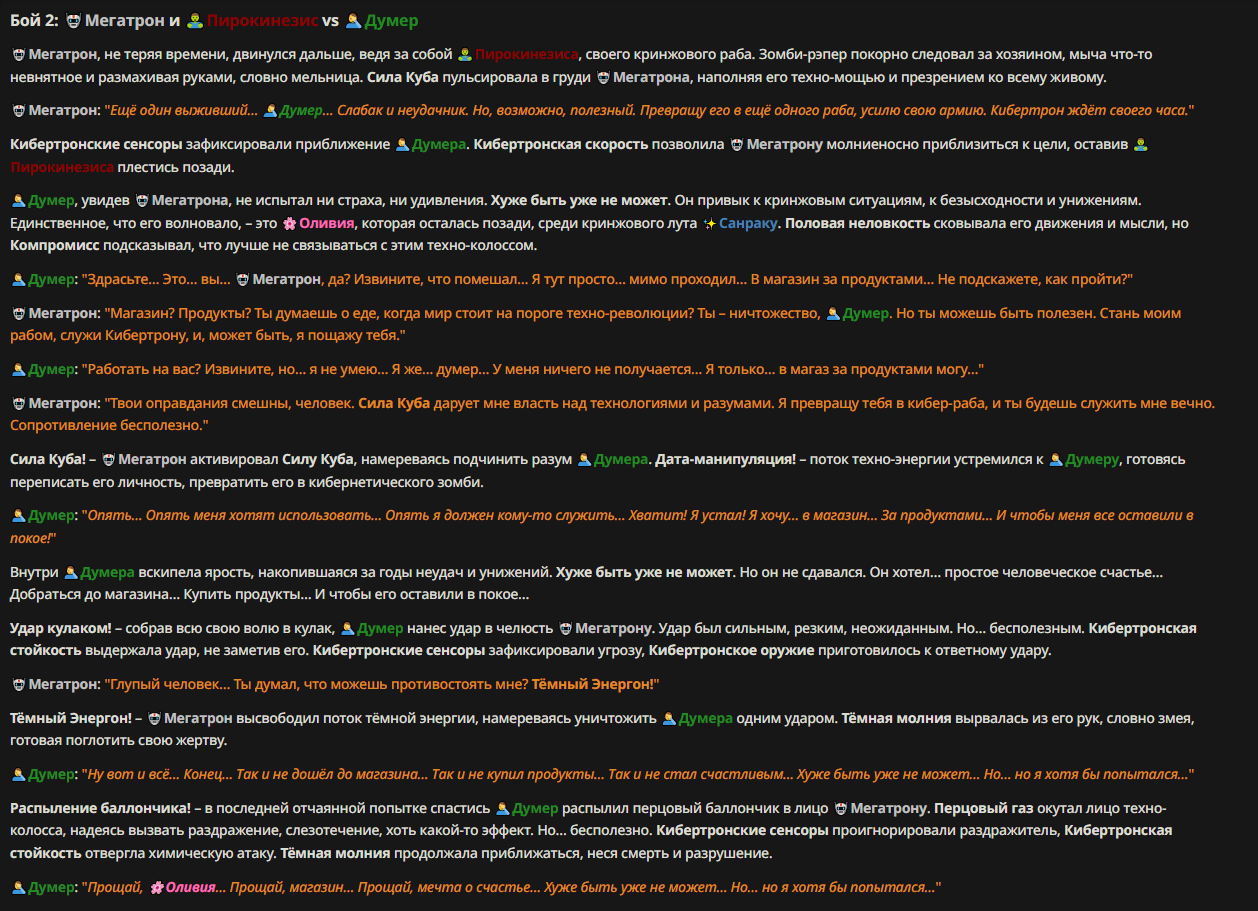Click the Мегатрон emoji starting the "Ещё один выживший" line
Screen dimensions: 1258x911
pos(17,110)
